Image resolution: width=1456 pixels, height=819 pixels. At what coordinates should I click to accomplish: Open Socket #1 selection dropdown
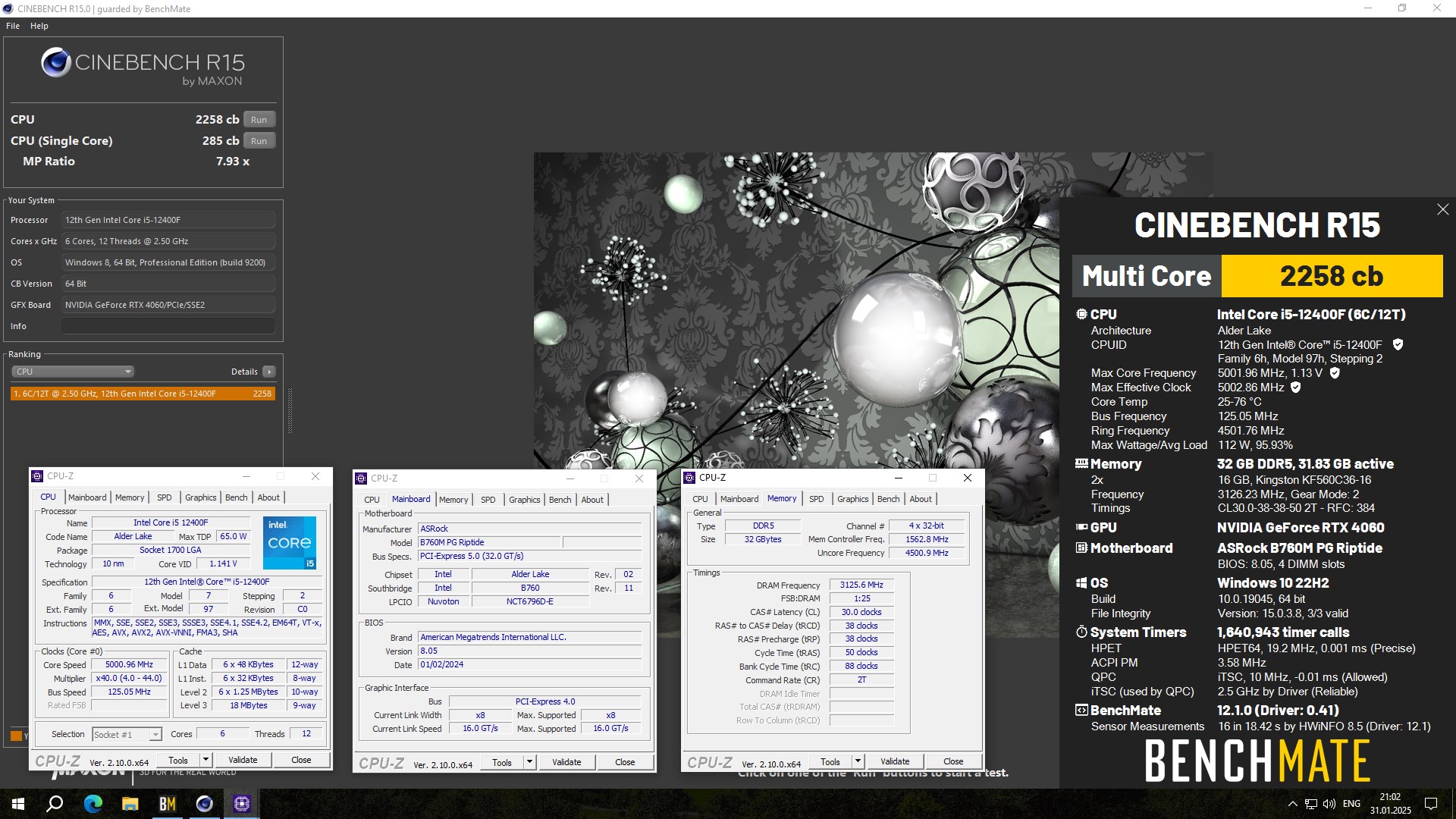click(127, 734)
